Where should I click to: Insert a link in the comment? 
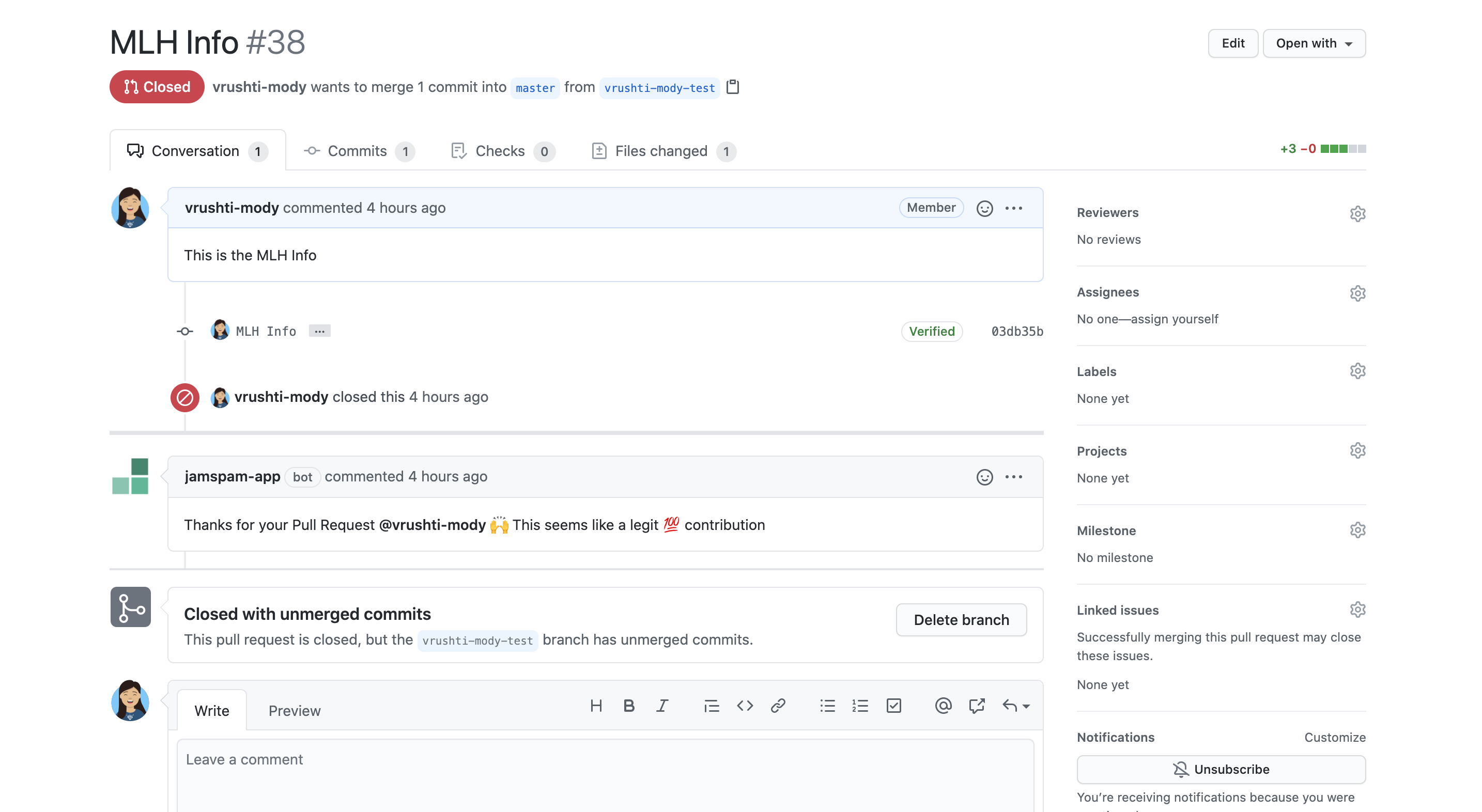point(778,706)
